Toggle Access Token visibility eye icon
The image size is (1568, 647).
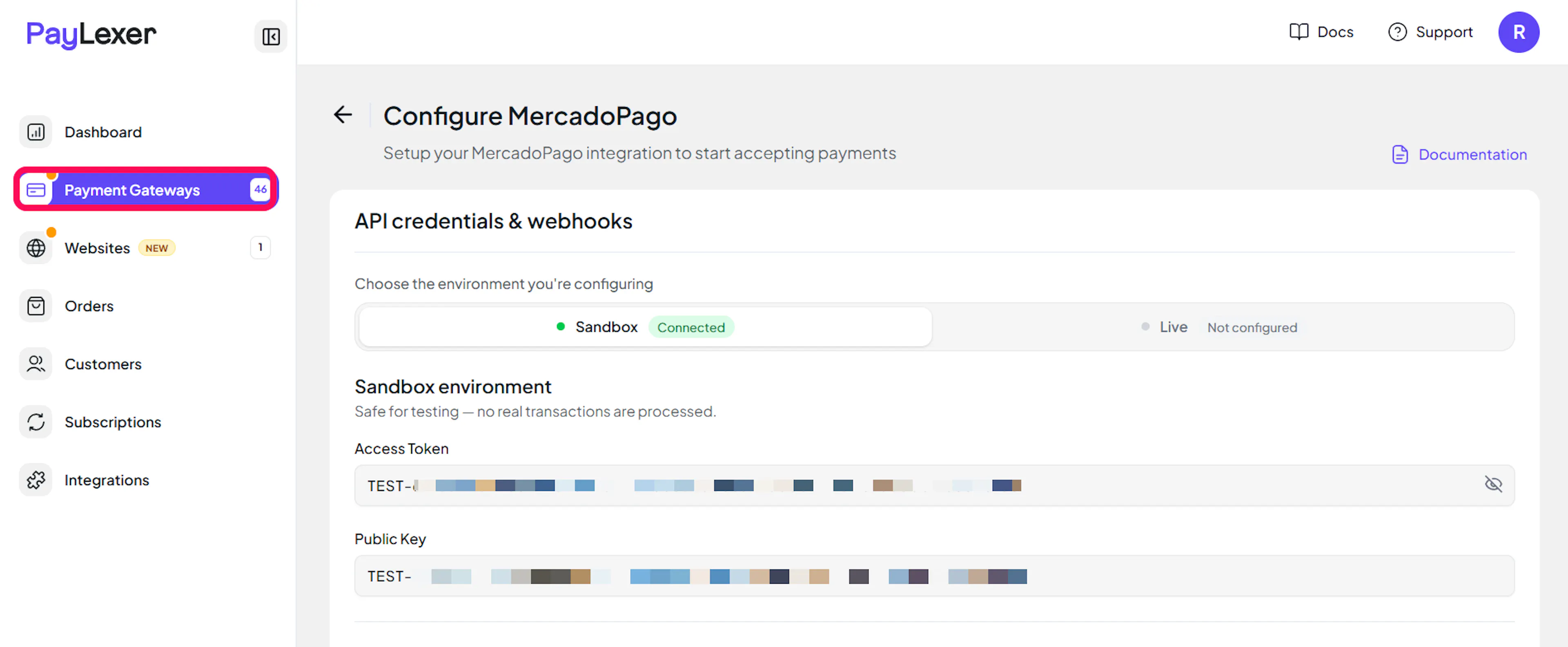1493,484
